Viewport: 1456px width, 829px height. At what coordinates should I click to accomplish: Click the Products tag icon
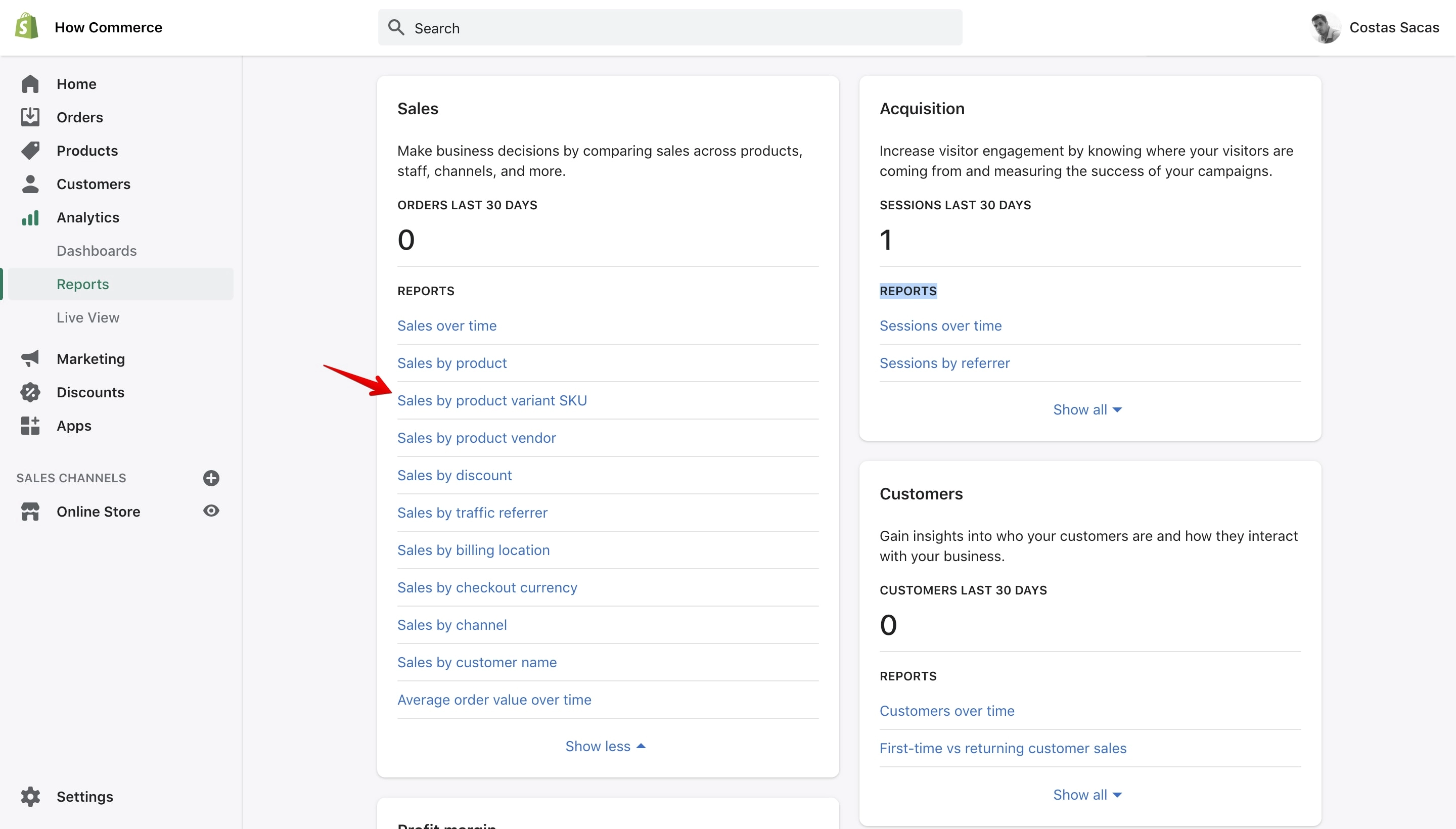click(30, 150)
